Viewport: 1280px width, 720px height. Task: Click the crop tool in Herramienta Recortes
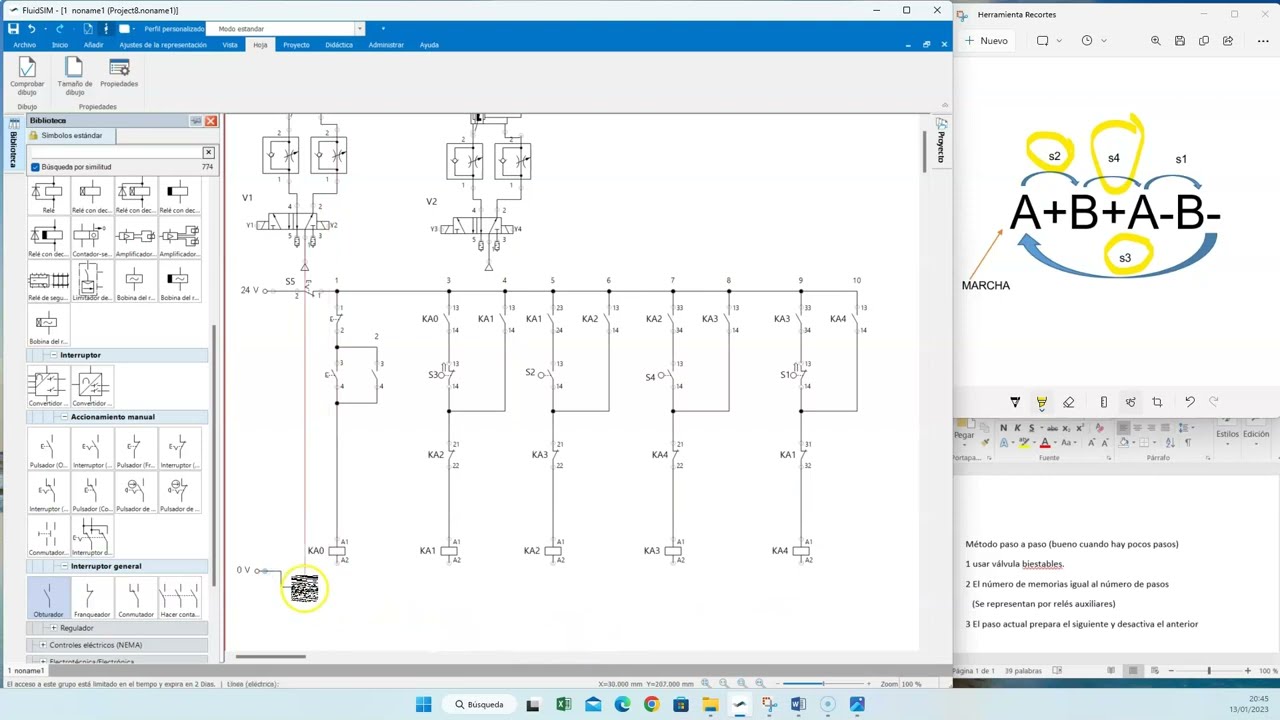pos(1157,402)
